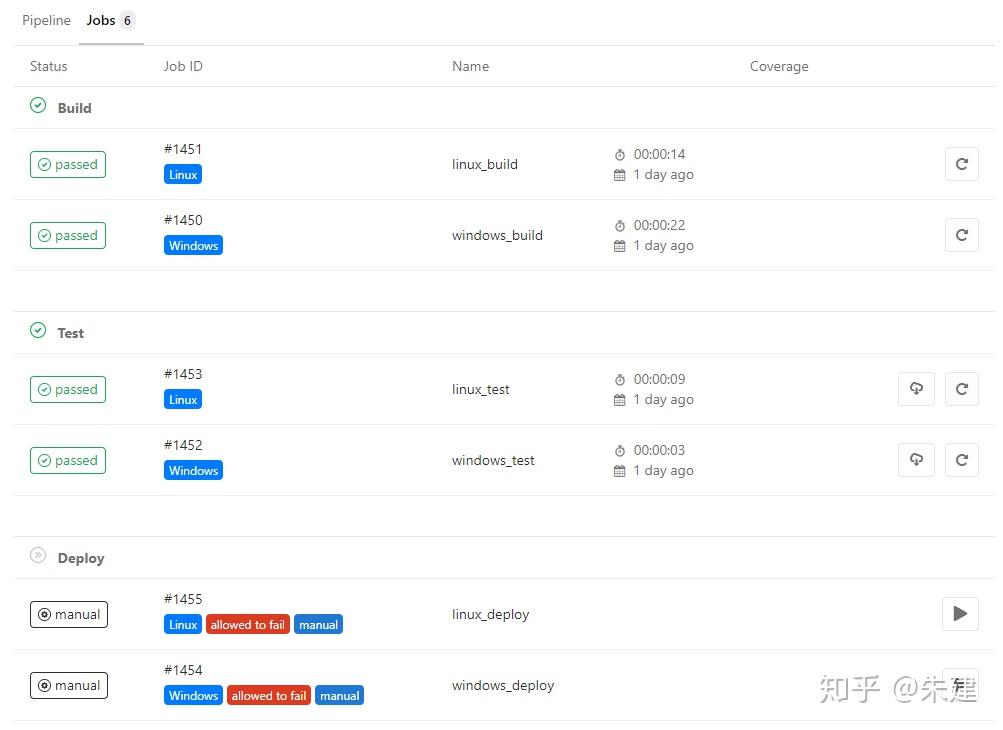Retry the windows_test job
1003x730 pixels.
point(960,460)
